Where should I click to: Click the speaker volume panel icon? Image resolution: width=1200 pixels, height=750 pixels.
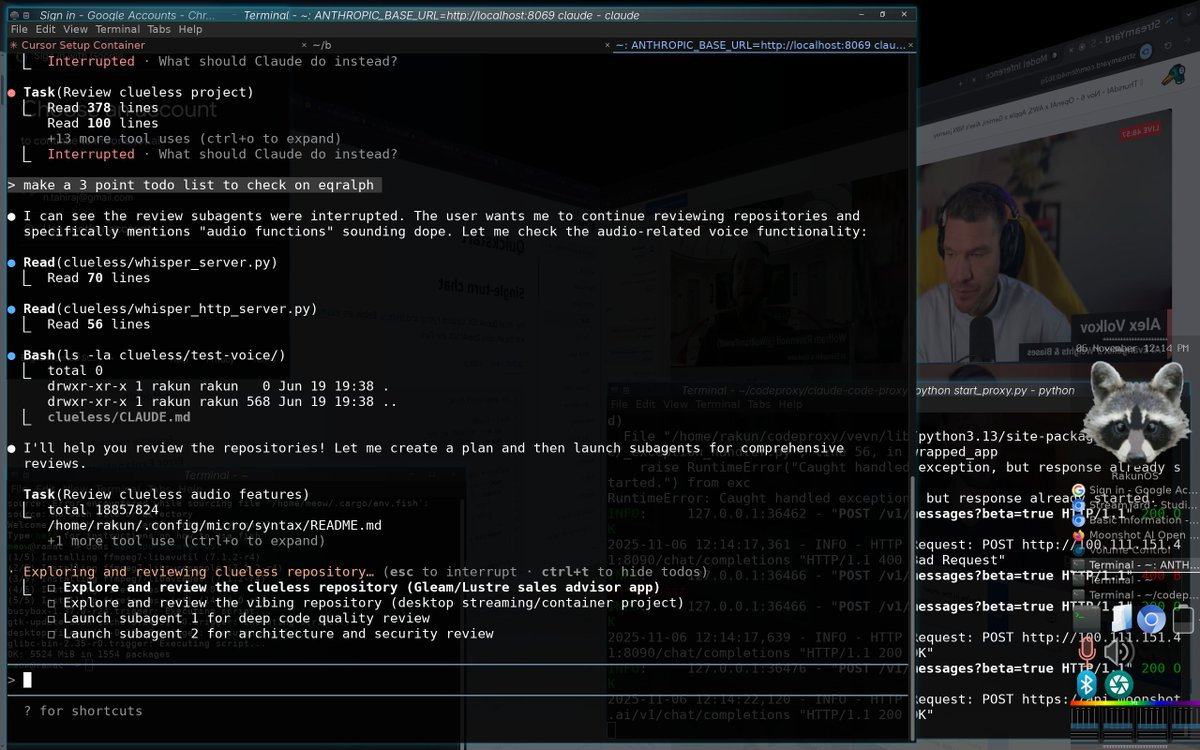click(1119, 652)
